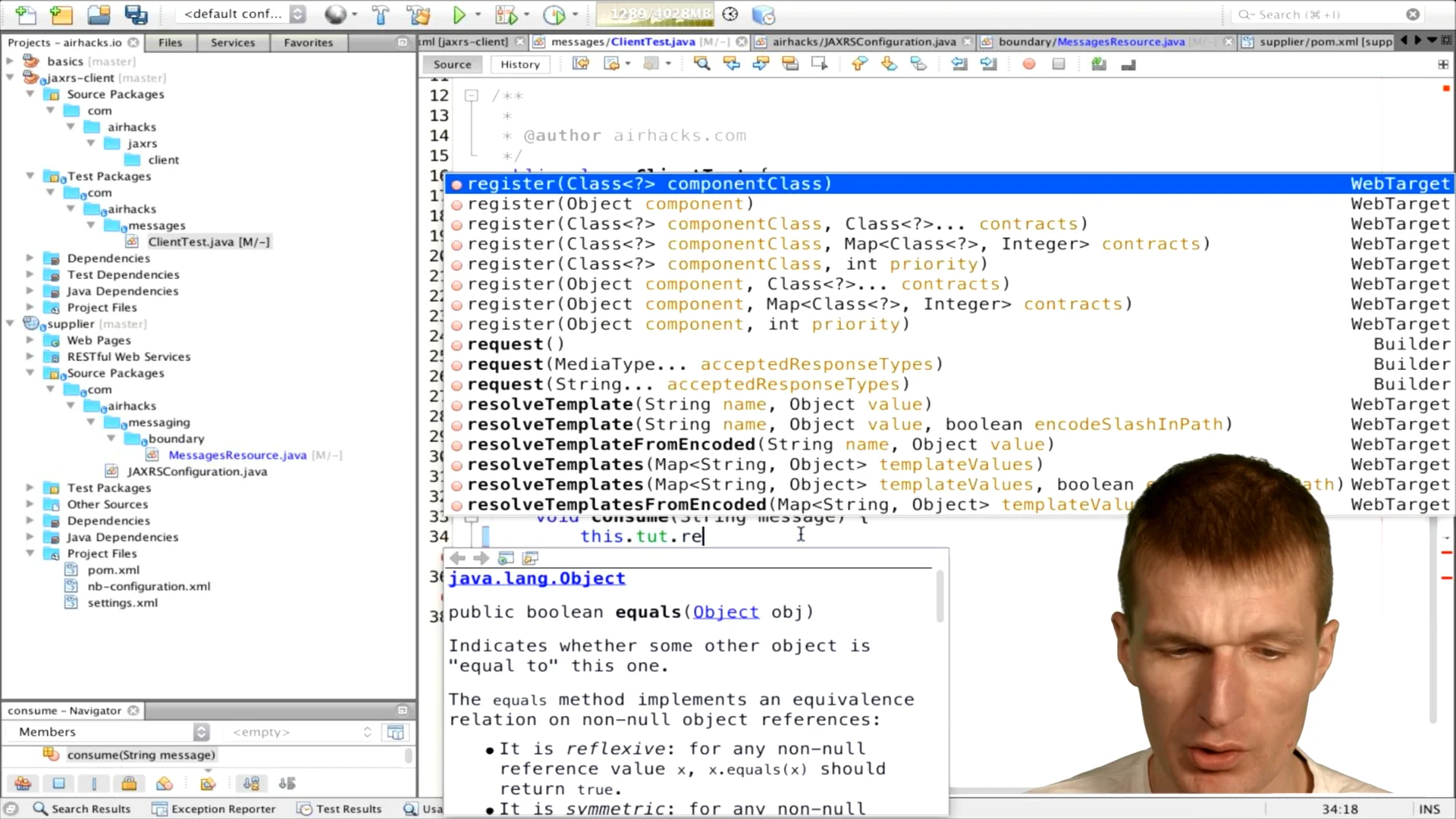
Task: Click Next Bookmark icon
Action: click(x=889, y=64)
